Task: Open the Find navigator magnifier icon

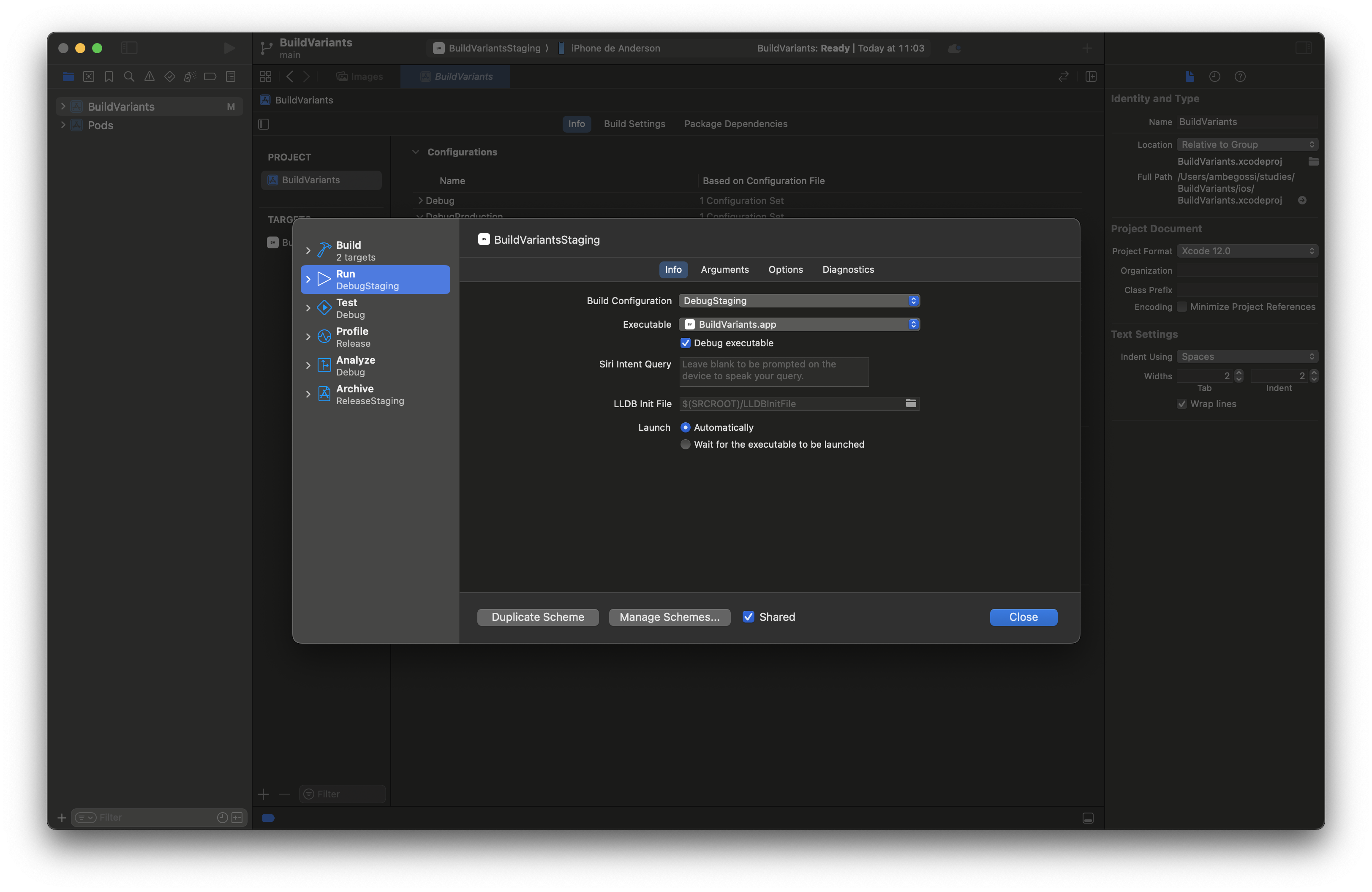Action: click(129, 76)
